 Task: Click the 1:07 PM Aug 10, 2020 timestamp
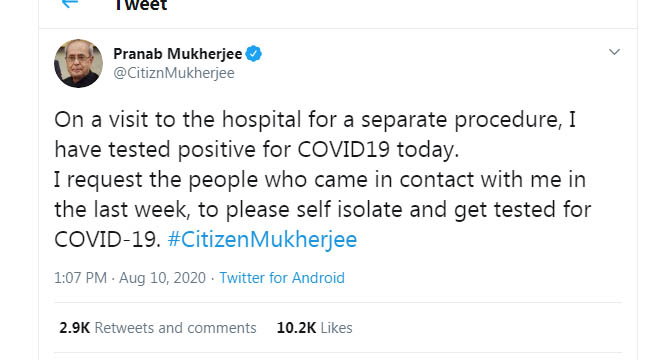click(130, 278)
